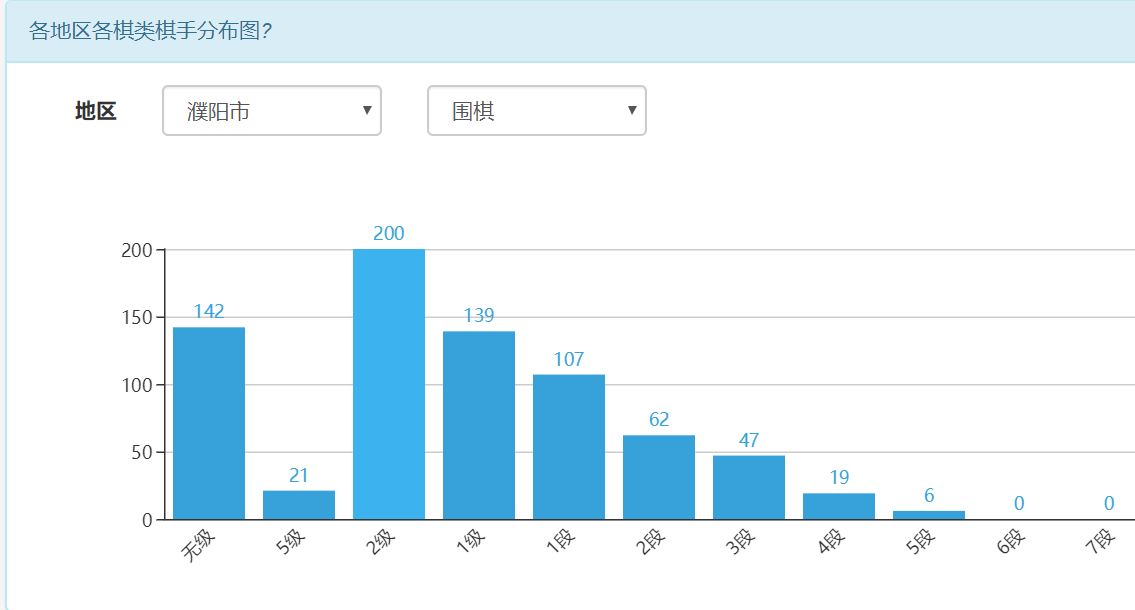Click the 3段 bar showing 47
The height and width of the screenshot is (610, 1135).
(749, 487)
